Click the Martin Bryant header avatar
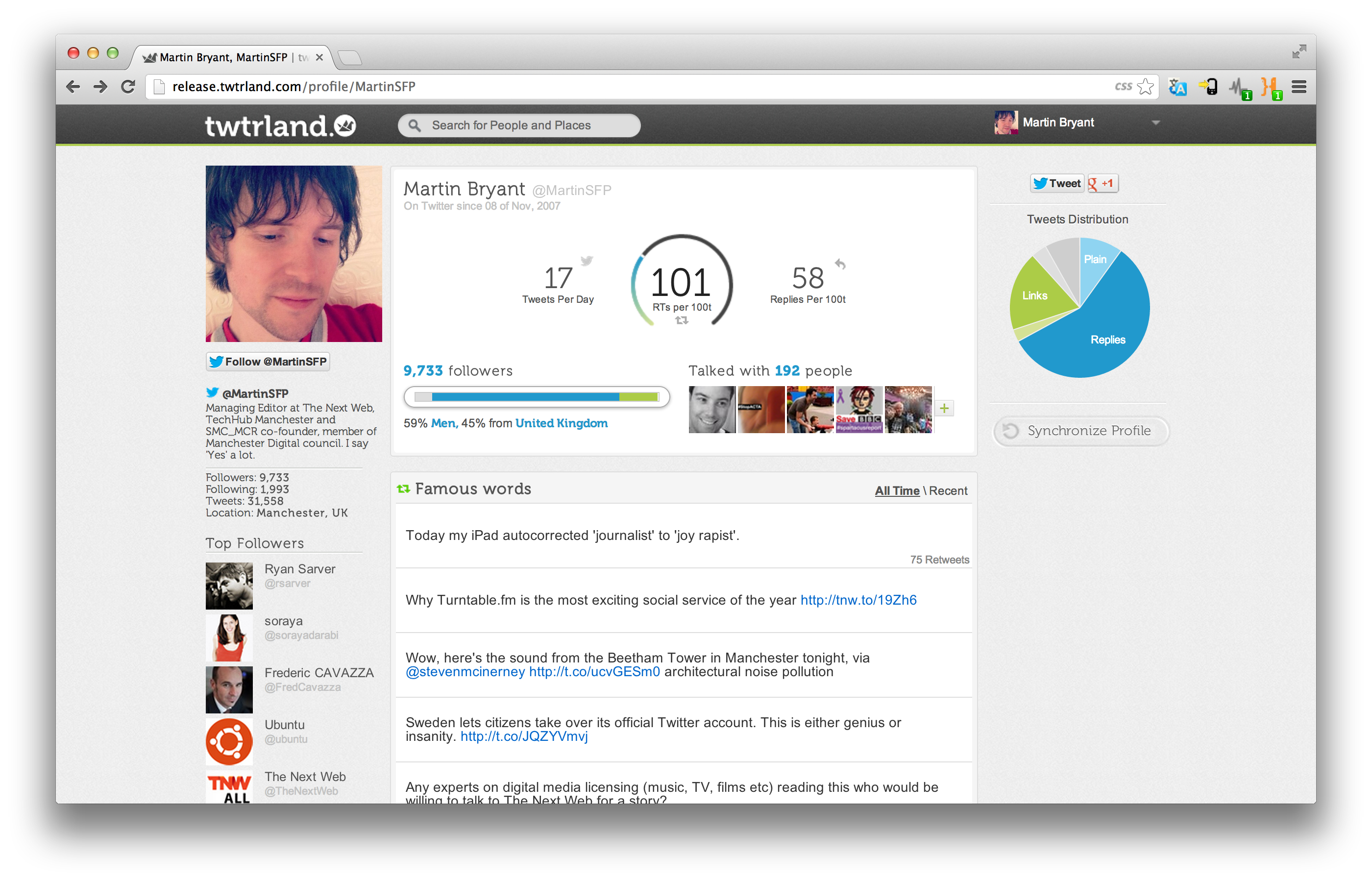The width and height of the screenshot is (1372, 881). (x=1005, y=122)
